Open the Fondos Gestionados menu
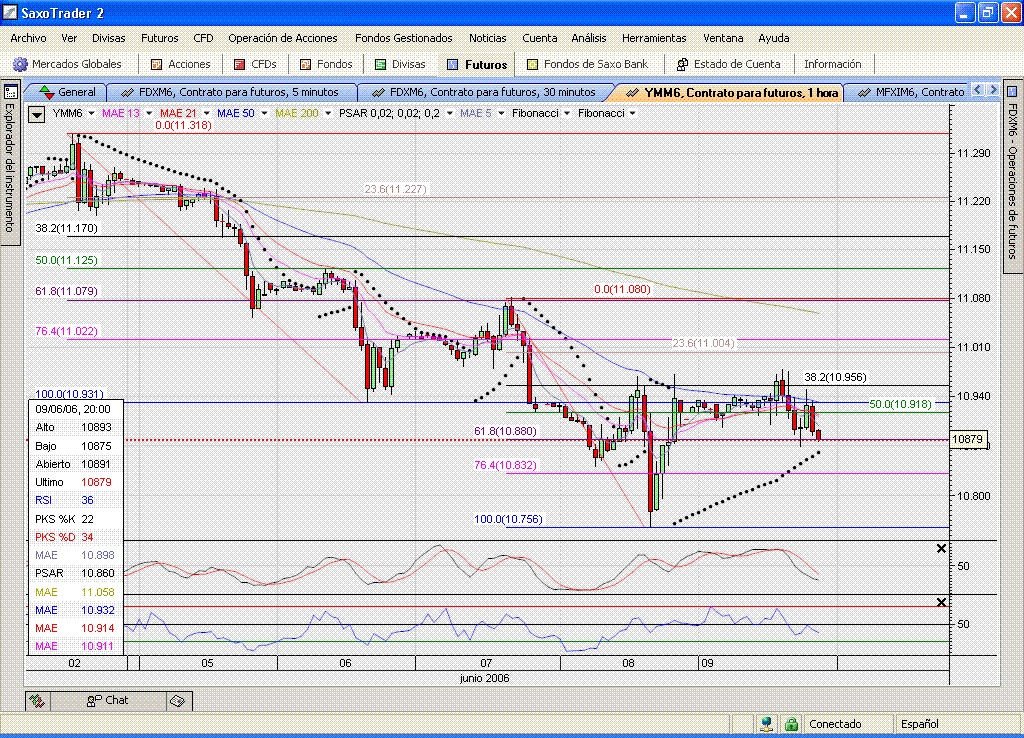This screenshot has width=1024, height=738. [x=404, y=38]
